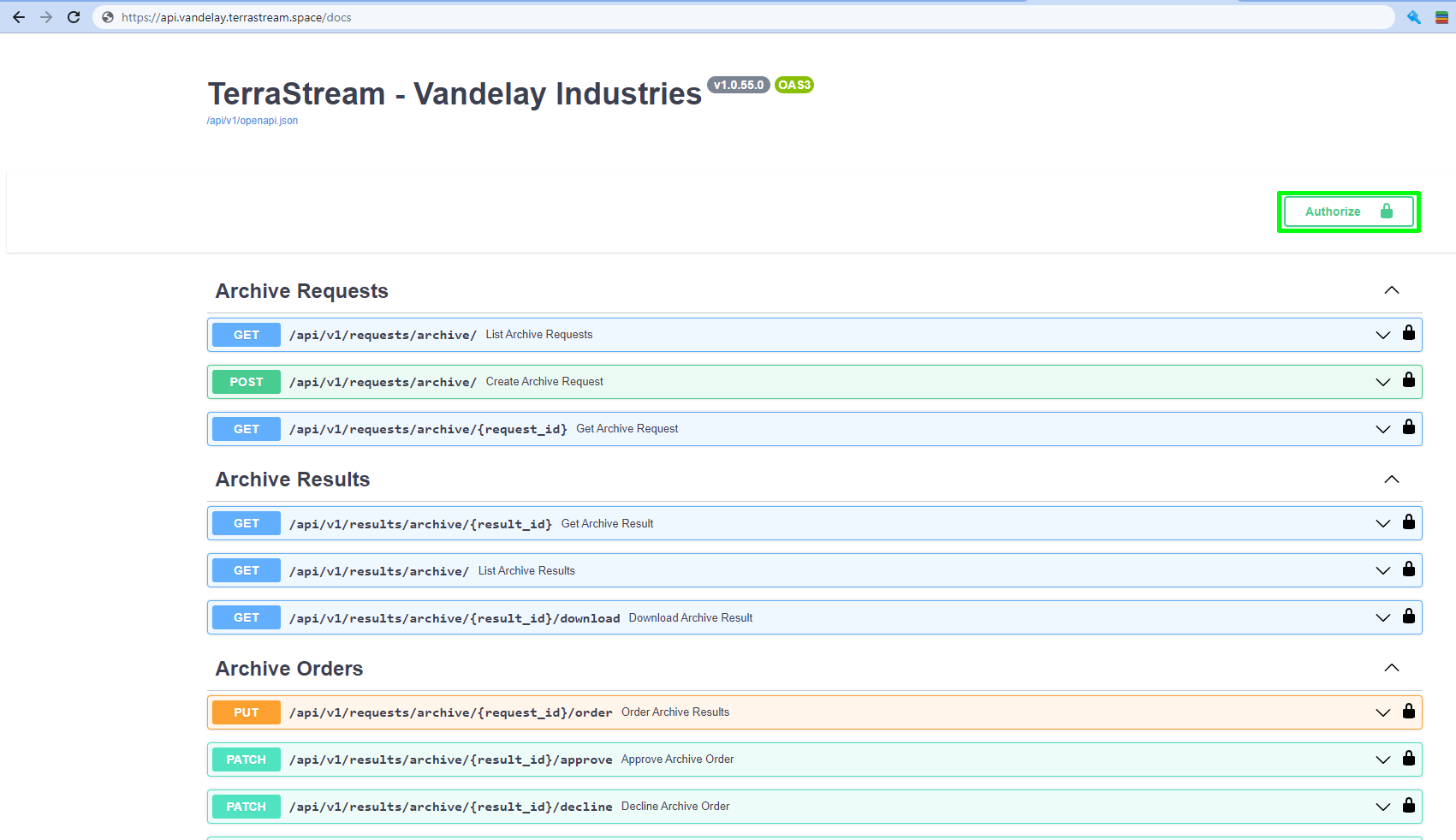The width and height of the screenshot is (1456, 840).
Task: Click the GET badge for List Archive Requests
Action: [x=247, y=335]
